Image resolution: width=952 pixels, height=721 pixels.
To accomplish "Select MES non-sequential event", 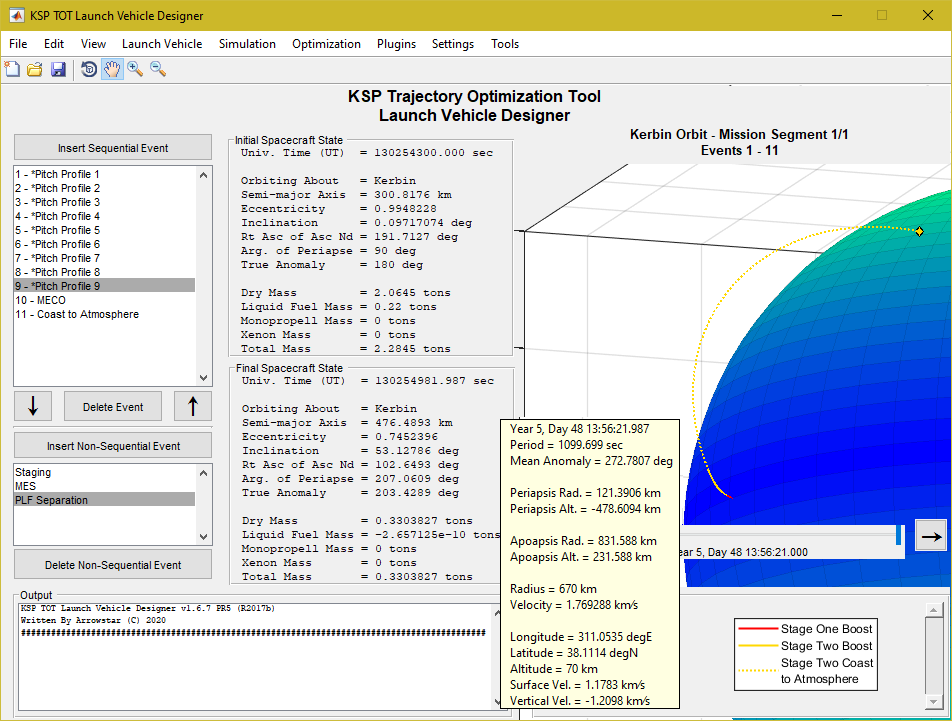I will tap(104, 486).
